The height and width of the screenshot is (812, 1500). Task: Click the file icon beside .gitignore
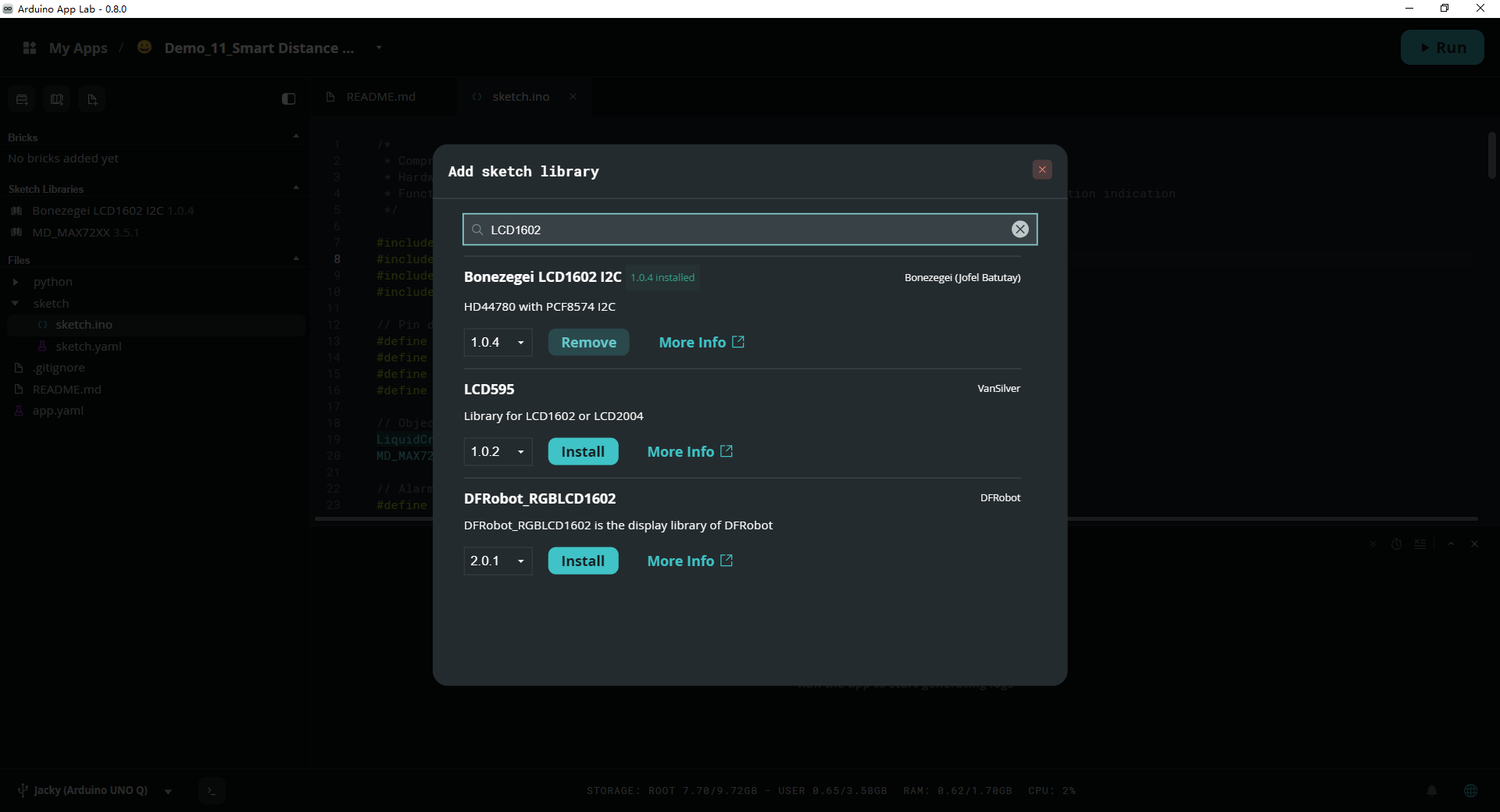click(x=19, y=368)
